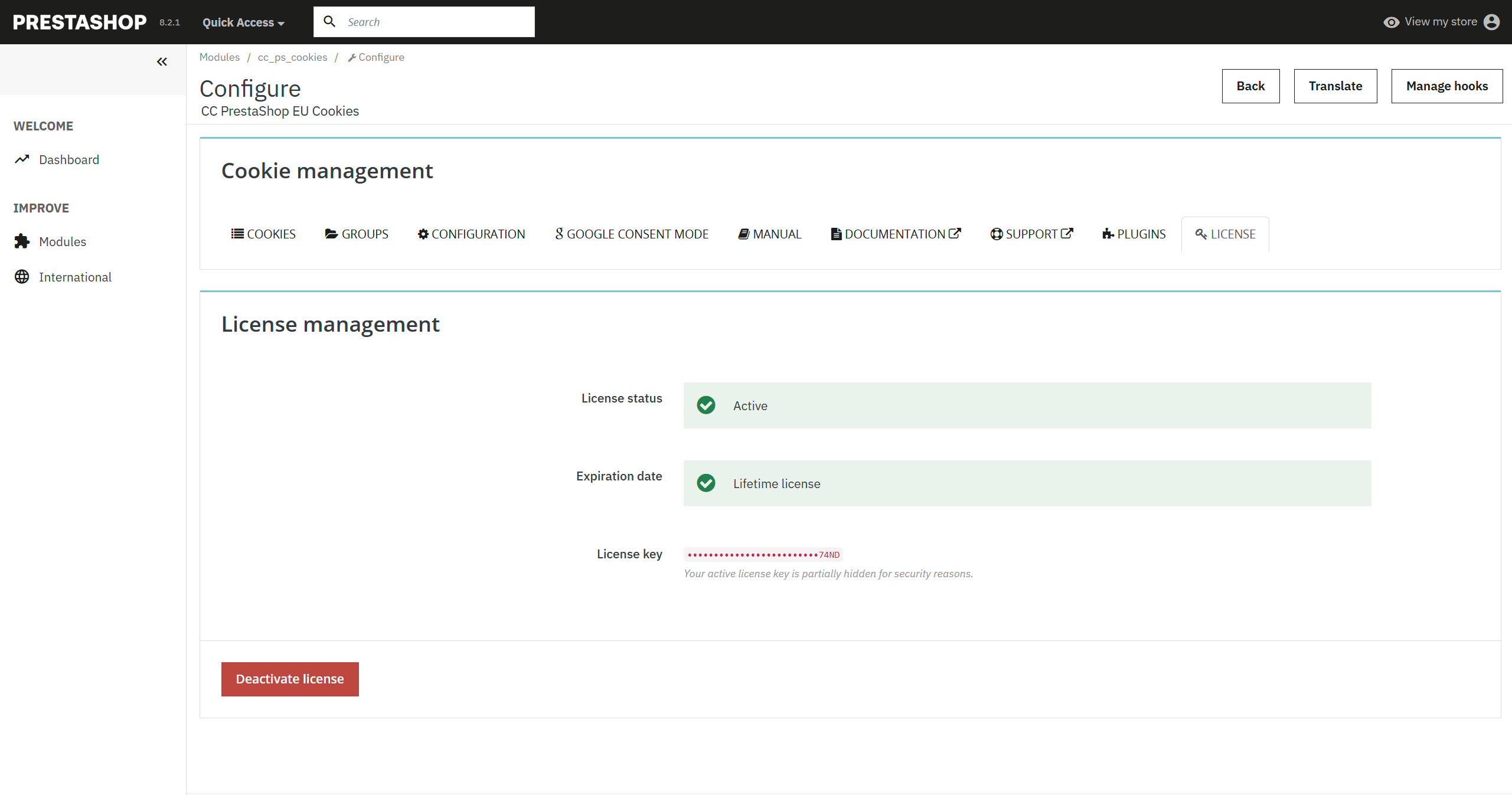
Task: Click the green checkmark beside Active status
Action: [x=706, y=405]
